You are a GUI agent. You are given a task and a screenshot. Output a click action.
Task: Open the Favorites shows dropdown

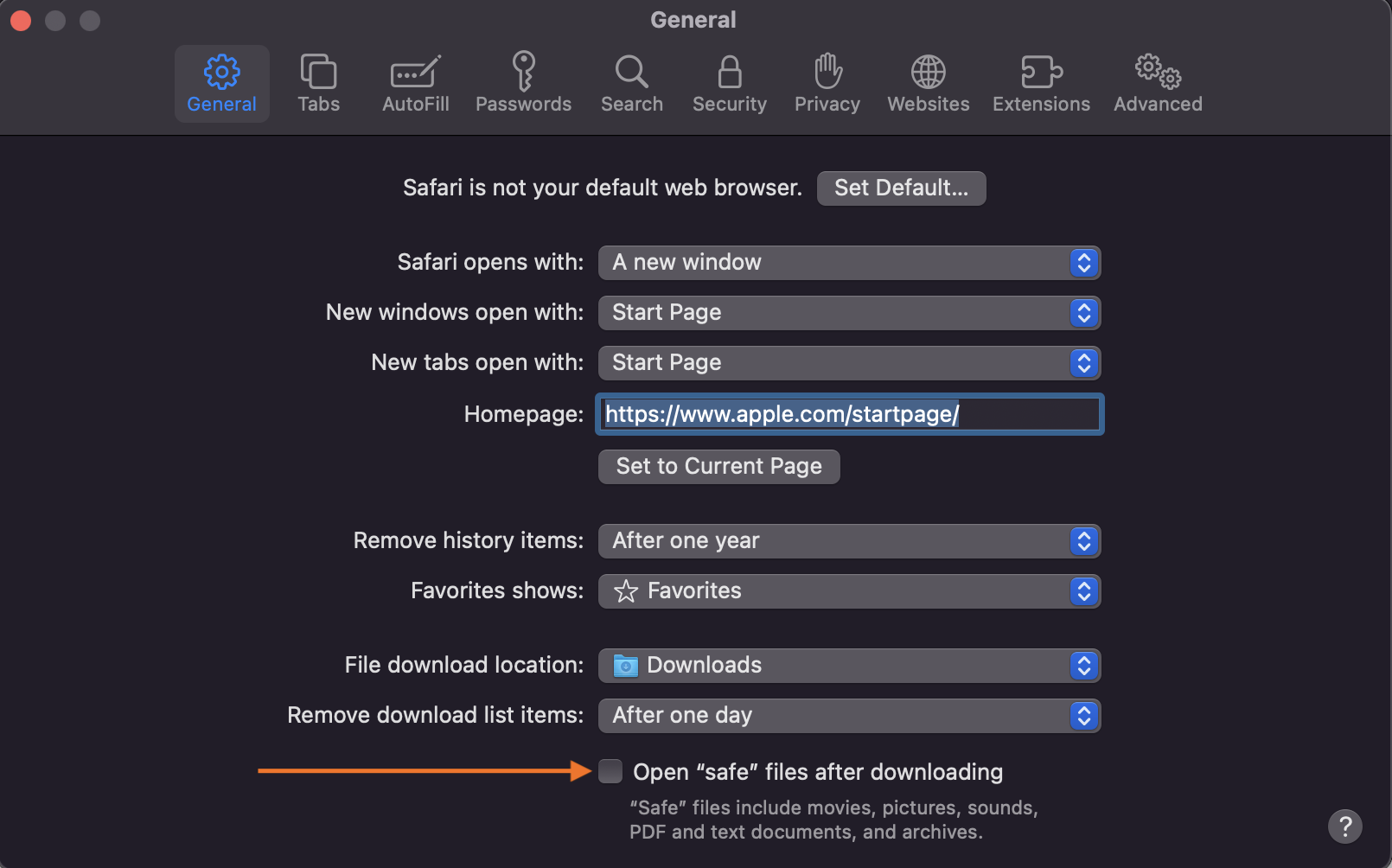[849, 591]
